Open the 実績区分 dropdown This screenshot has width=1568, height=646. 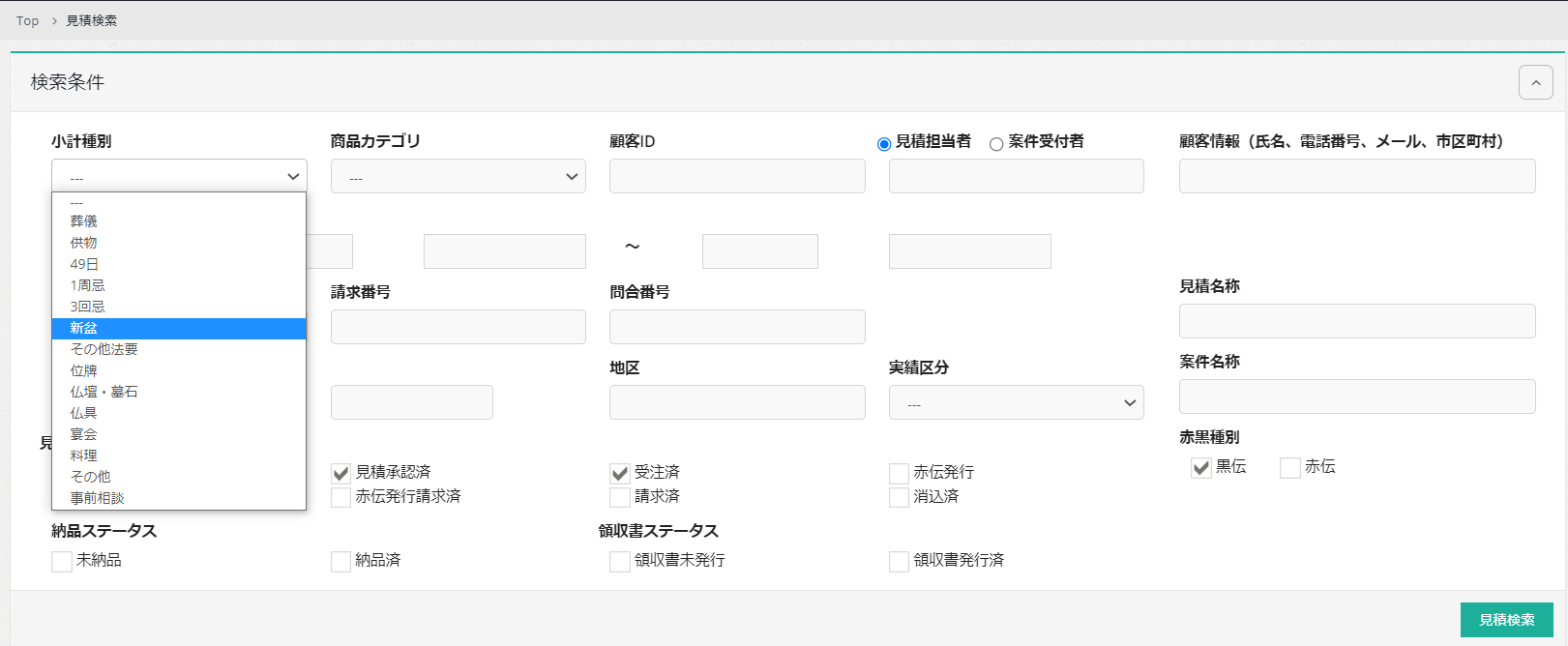coord(1016,402)
